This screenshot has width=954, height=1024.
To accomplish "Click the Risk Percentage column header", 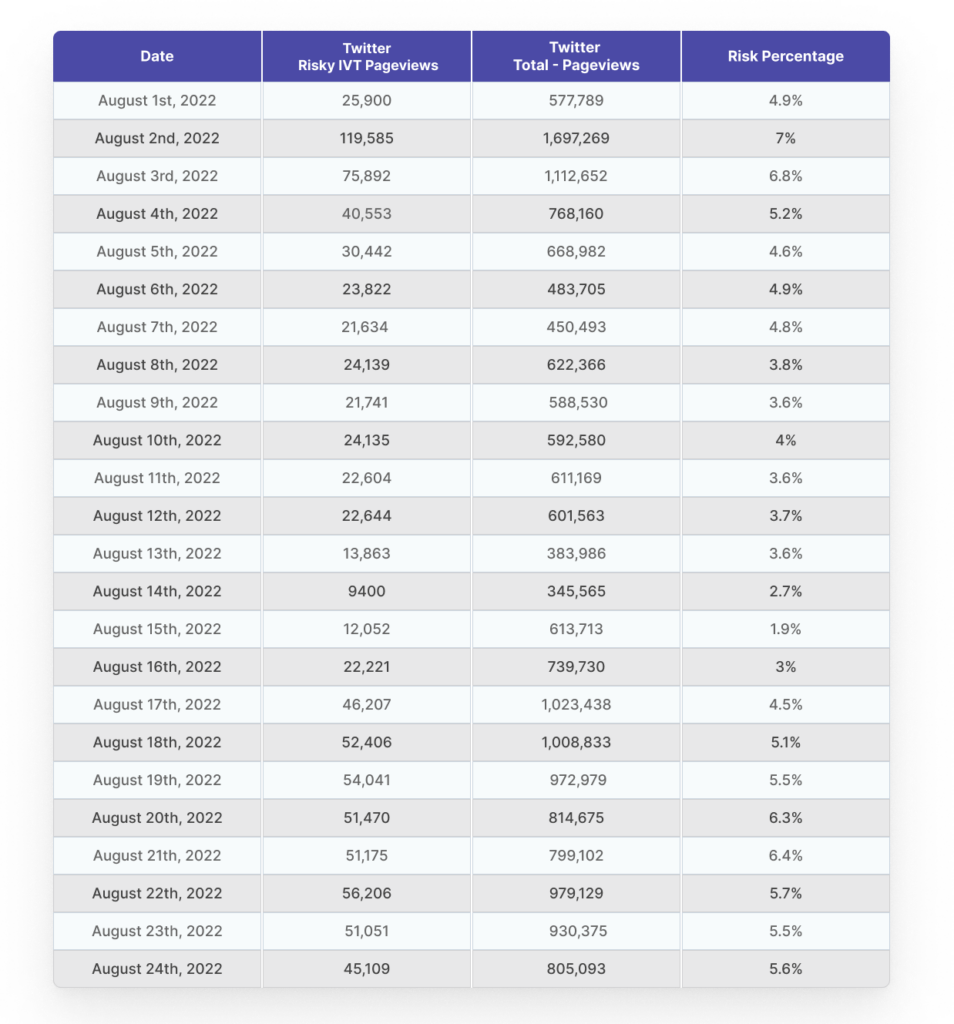I will [785, 56].
